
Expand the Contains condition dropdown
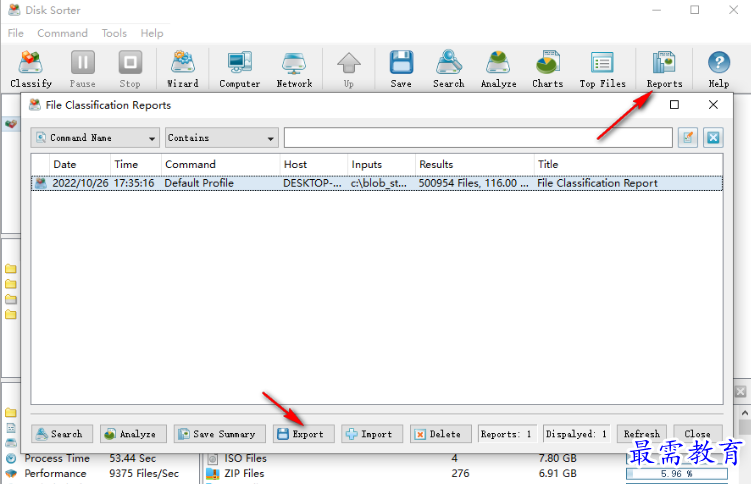tap(221, 137)
